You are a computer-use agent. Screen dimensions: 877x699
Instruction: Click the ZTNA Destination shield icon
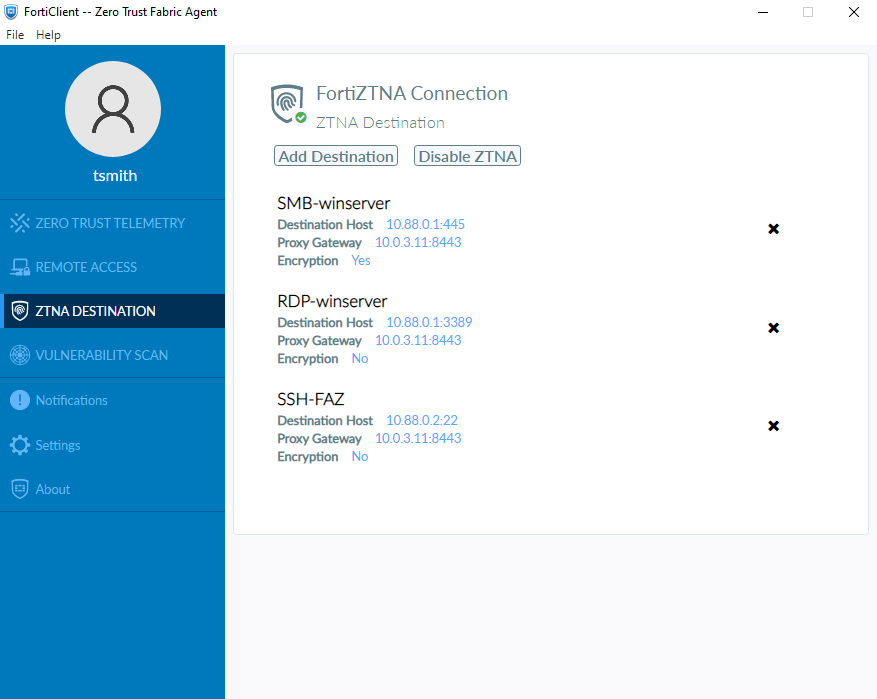point(20,310)
